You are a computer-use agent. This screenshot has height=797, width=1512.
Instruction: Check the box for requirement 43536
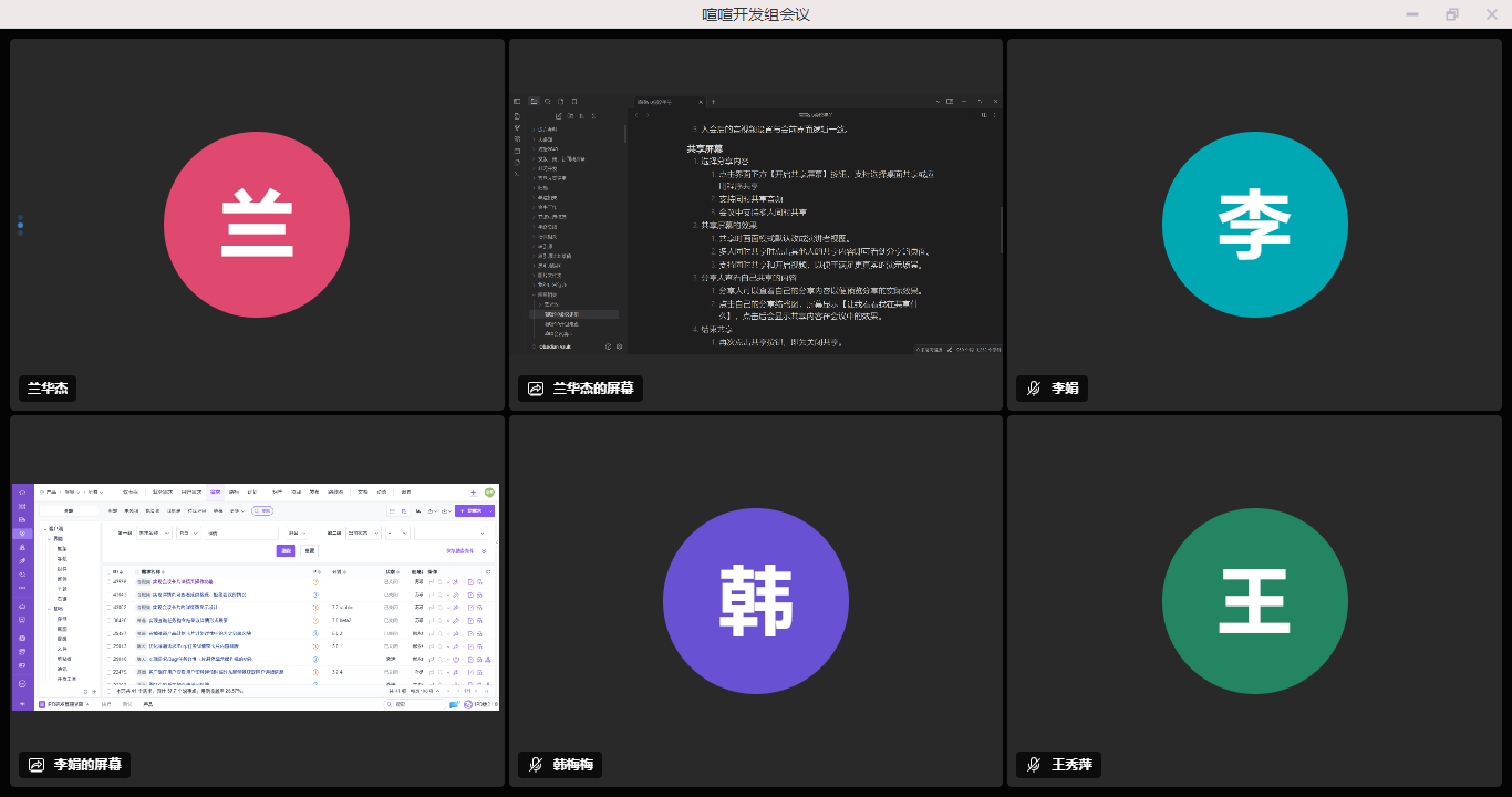109,582
